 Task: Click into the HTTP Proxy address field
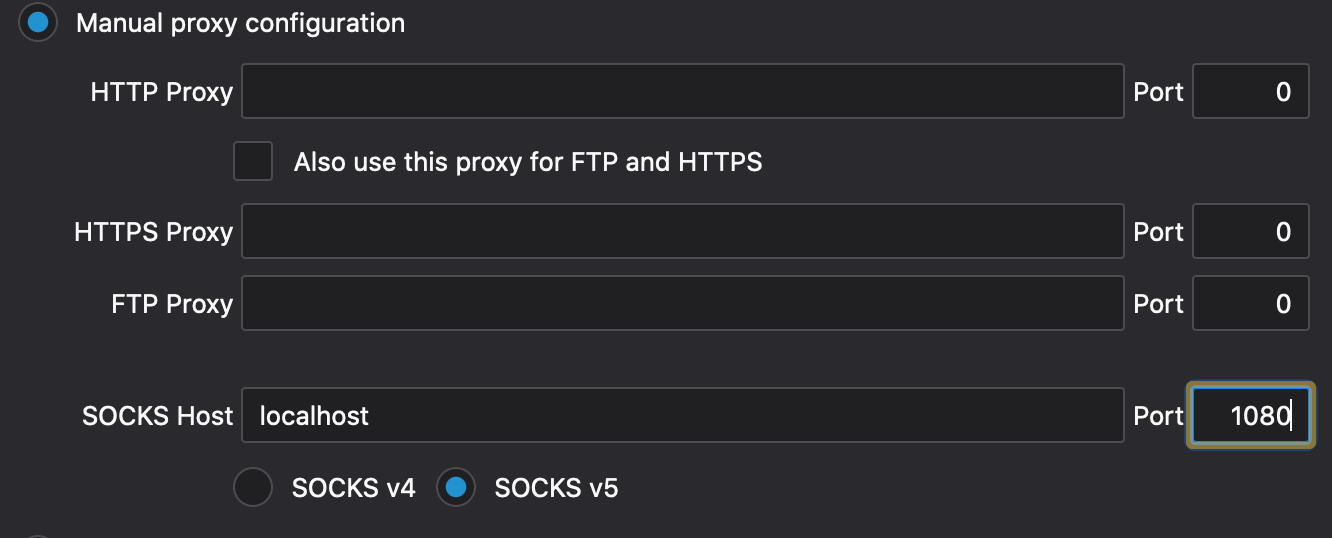[682, 92]
